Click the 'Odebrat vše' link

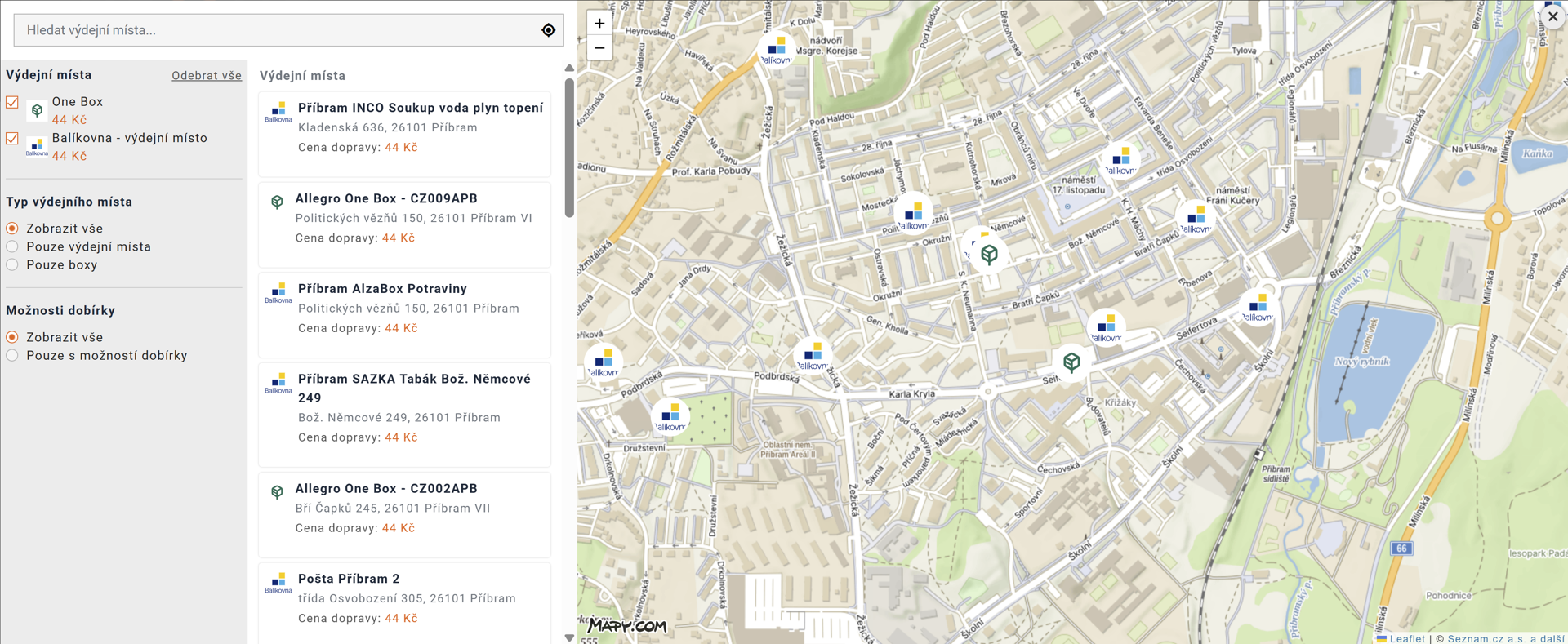(206, 75)
